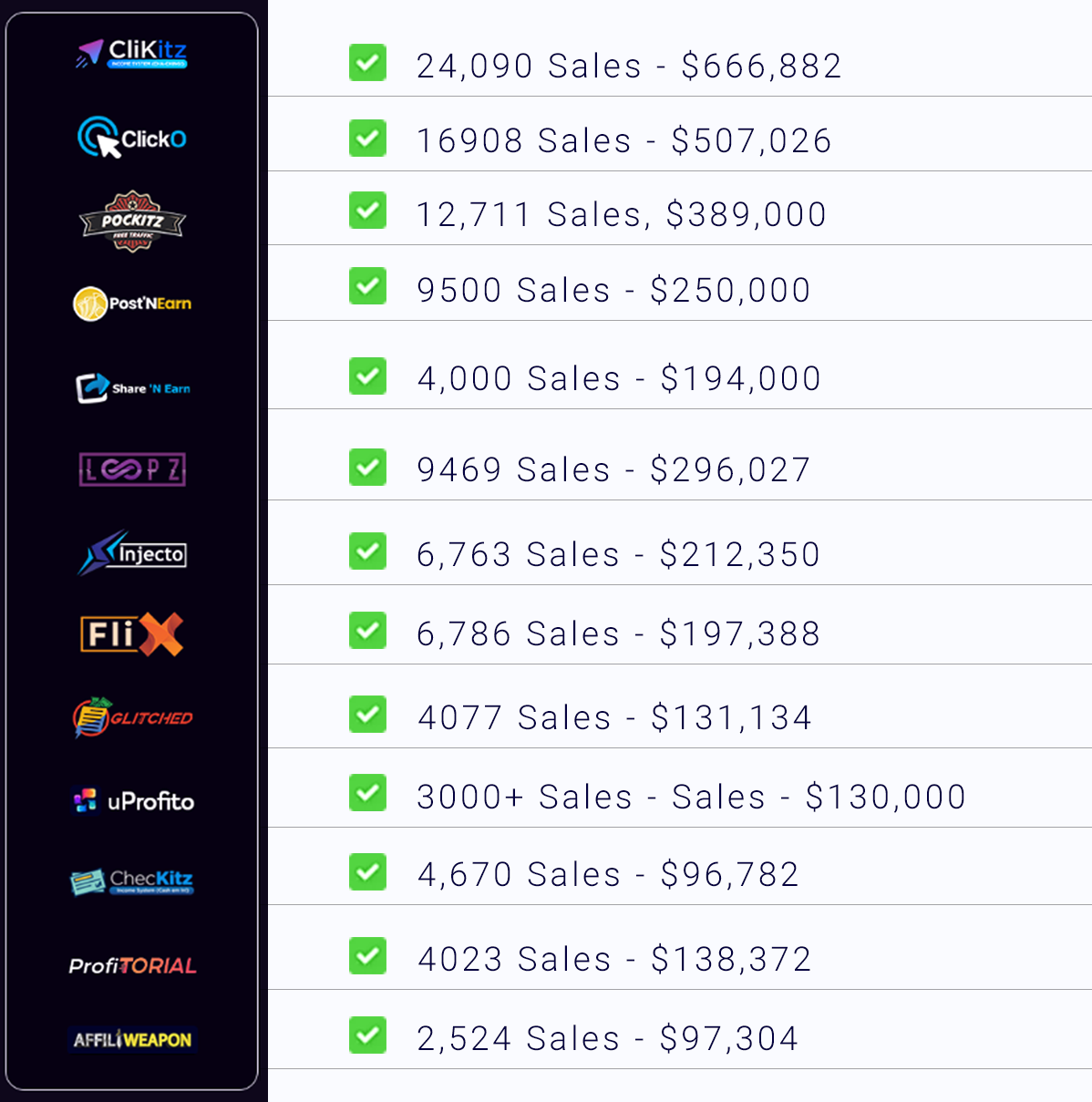The image size is (1092, 1102).
Task: Open the Glitched logo
Action: 132,717
